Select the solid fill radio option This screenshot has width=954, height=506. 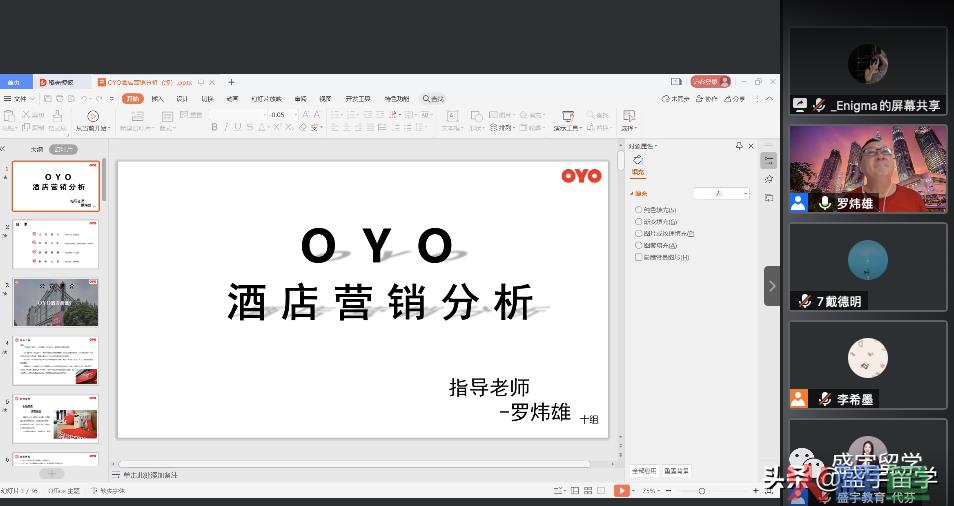click(638, 210)
